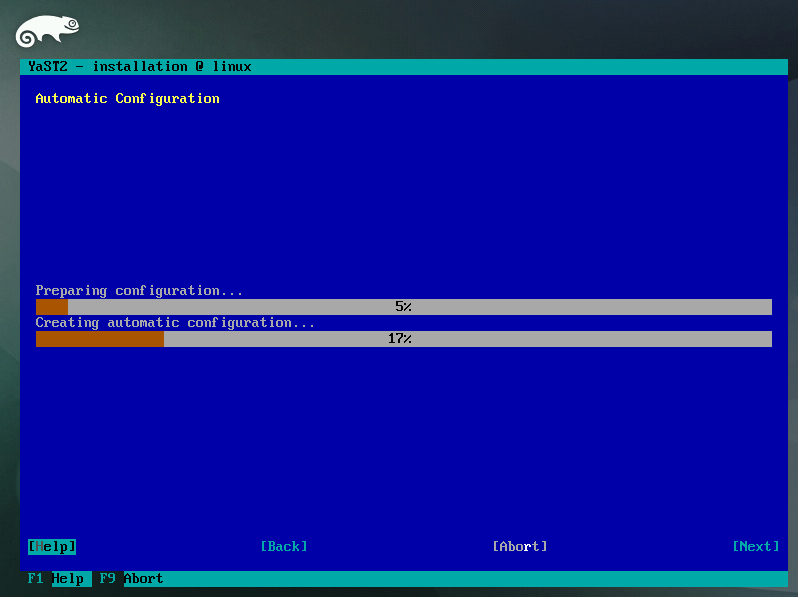798x597 pixels.
Task: Click the Creating automatic configuration 17% progress bar
Action: 404,339
